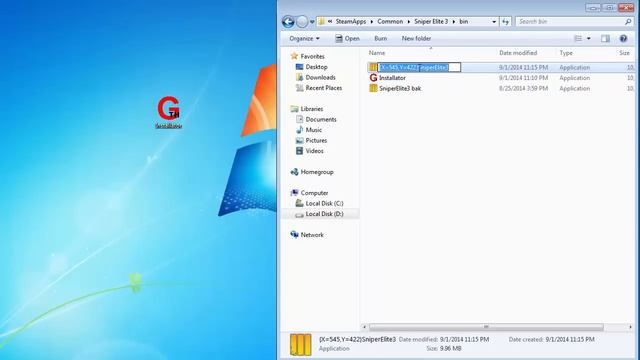Select the Installator file's G icon
Image resolution: width=640 pixels, height=360 pixels.
[373, 78]
